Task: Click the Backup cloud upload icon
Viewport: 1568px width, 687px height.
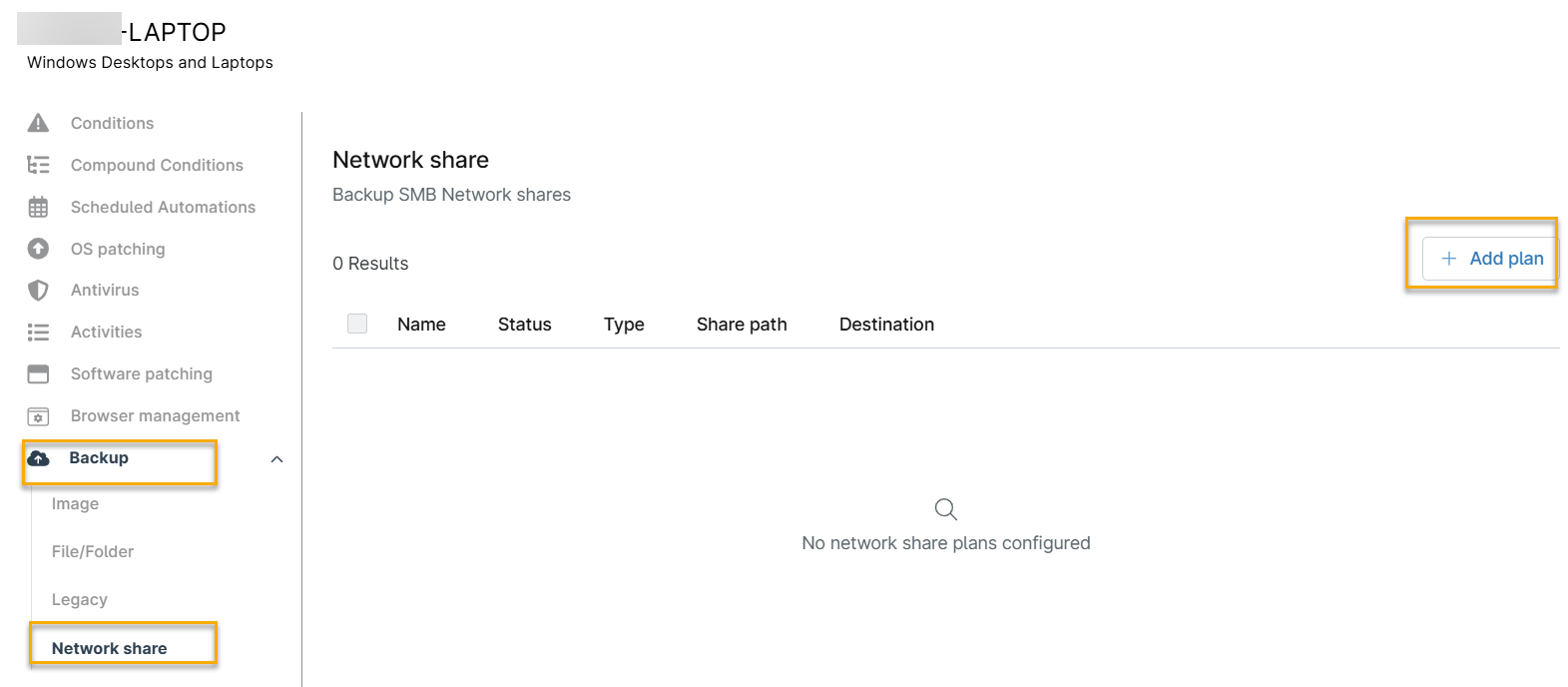Action: click(x=38, y=458)
